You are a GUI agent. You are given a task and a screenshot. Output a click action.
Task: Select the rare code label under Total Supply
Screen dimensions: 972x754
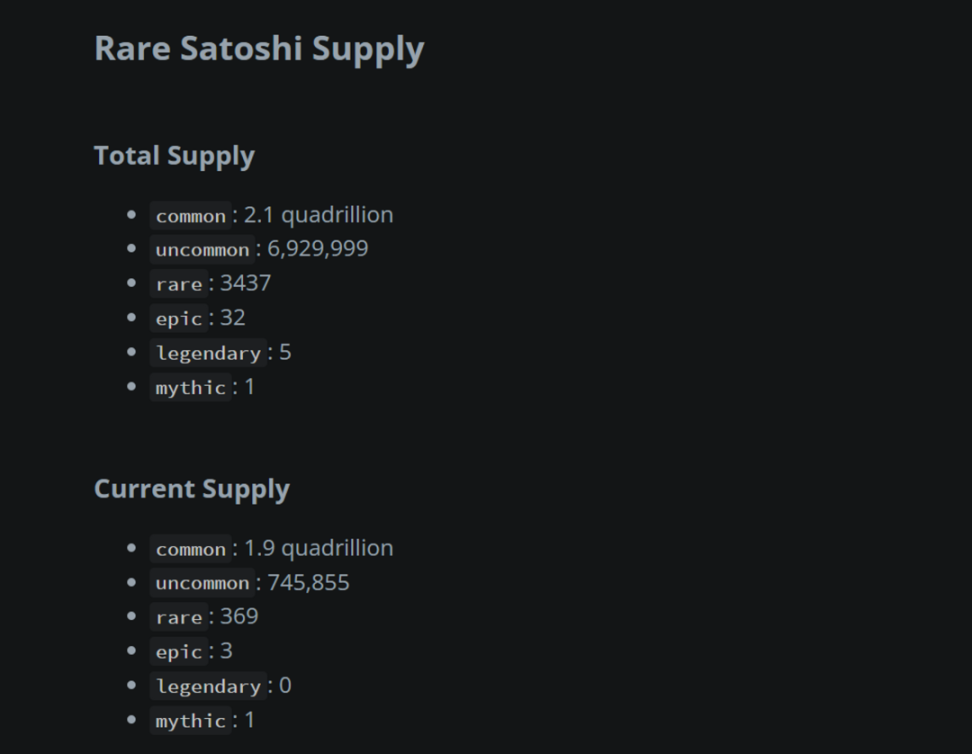179,284
